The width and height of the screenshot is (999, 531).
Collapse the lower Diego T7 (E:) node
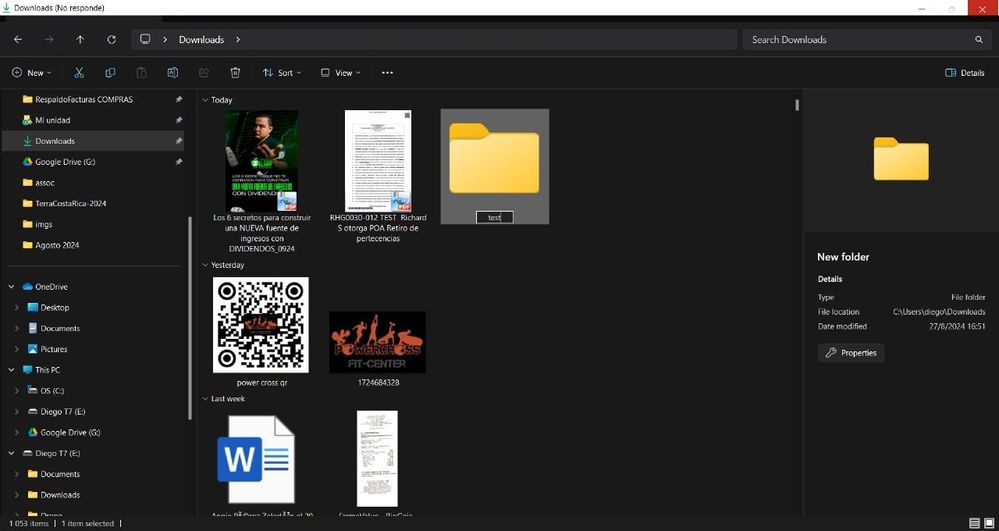tap(11, 453)
